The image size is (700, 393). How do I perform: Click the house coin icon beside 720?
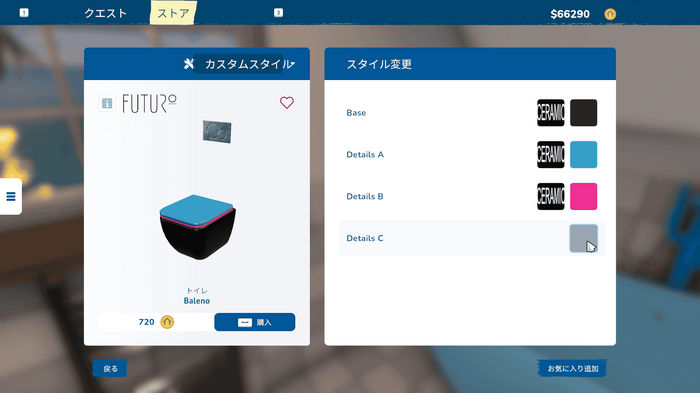[x=167, y=322]
